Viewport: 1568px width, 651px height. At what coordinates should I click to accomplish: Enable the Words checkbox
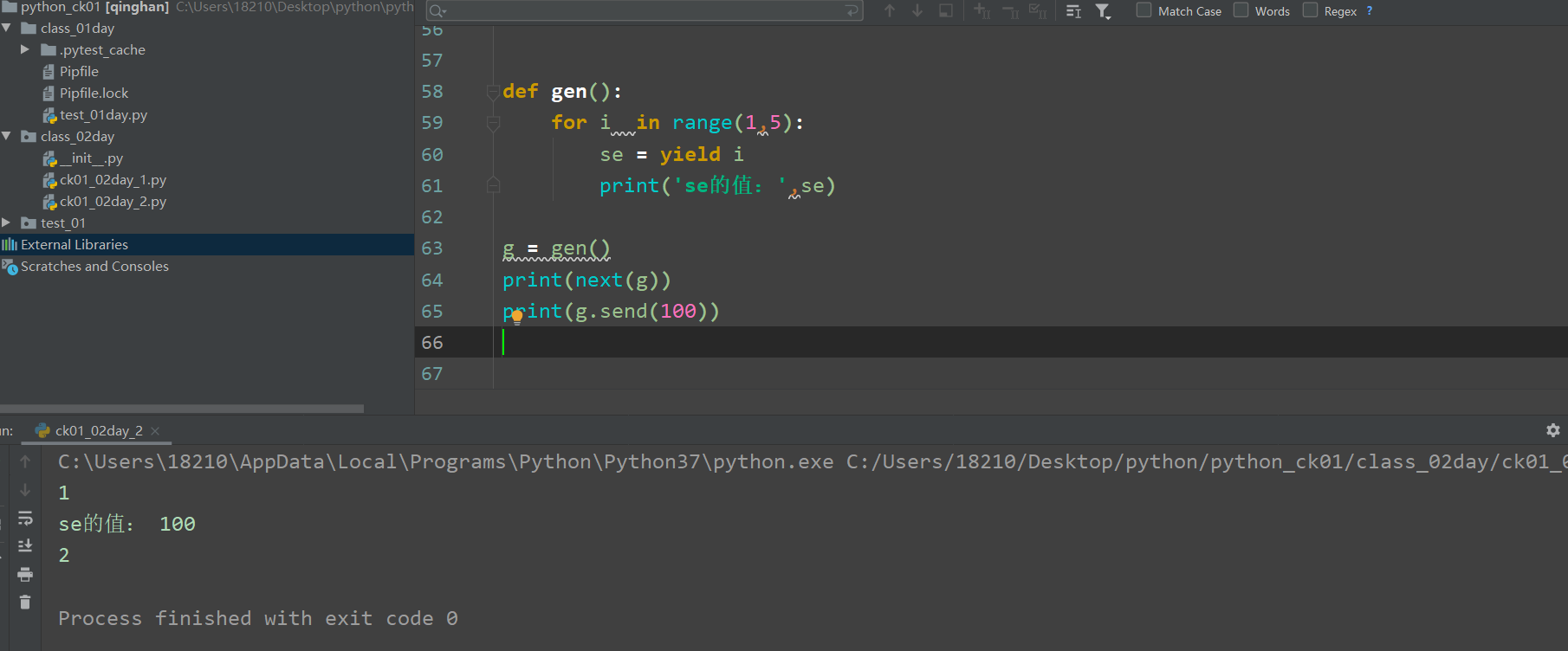[1241, 10]
